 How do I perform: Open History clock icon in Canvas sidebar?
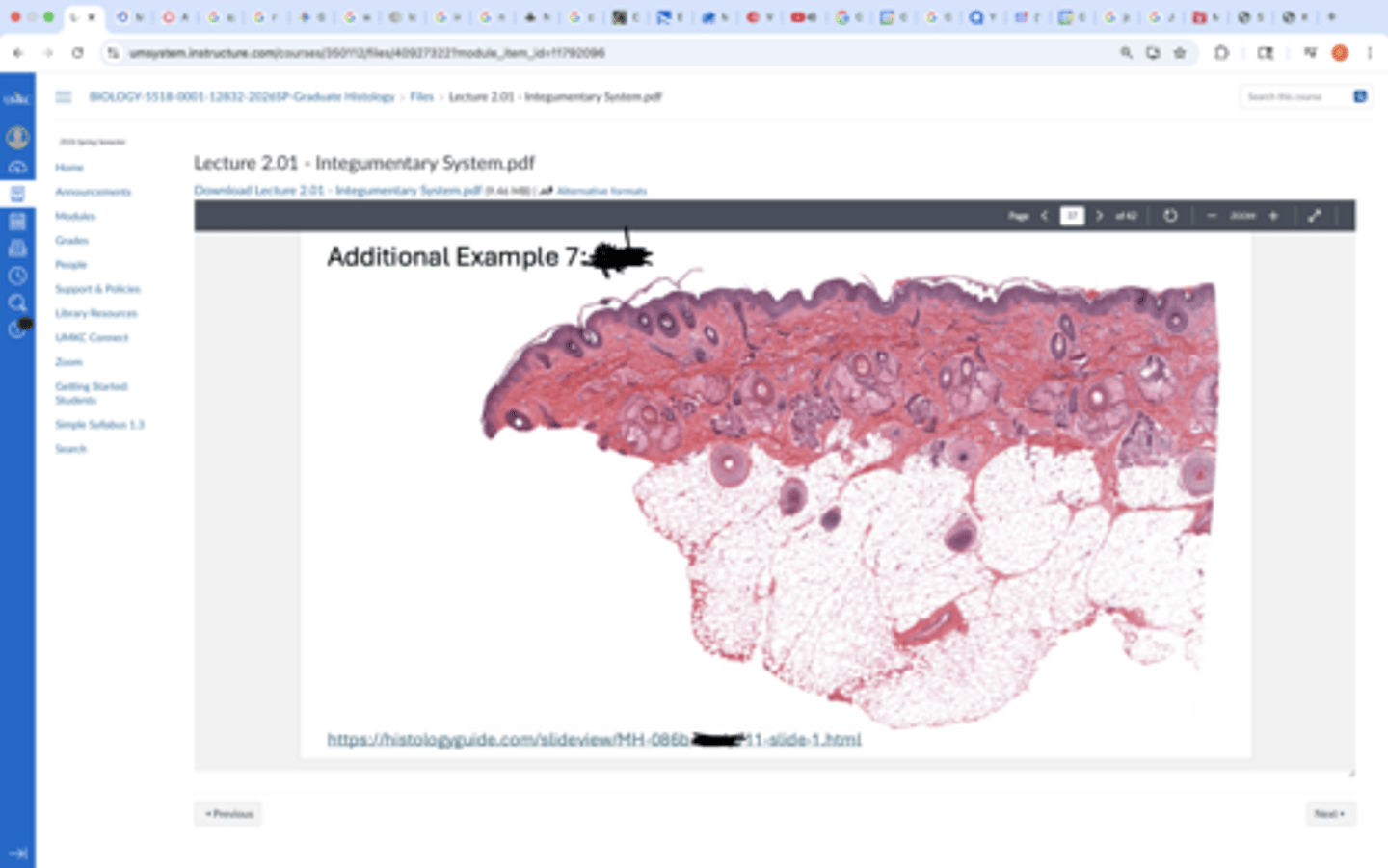pyautogui.click(x=17, y=276)
